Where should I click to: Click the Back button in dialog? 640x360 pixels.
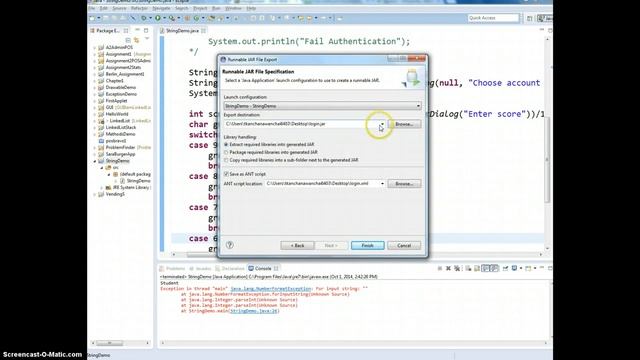297,245
